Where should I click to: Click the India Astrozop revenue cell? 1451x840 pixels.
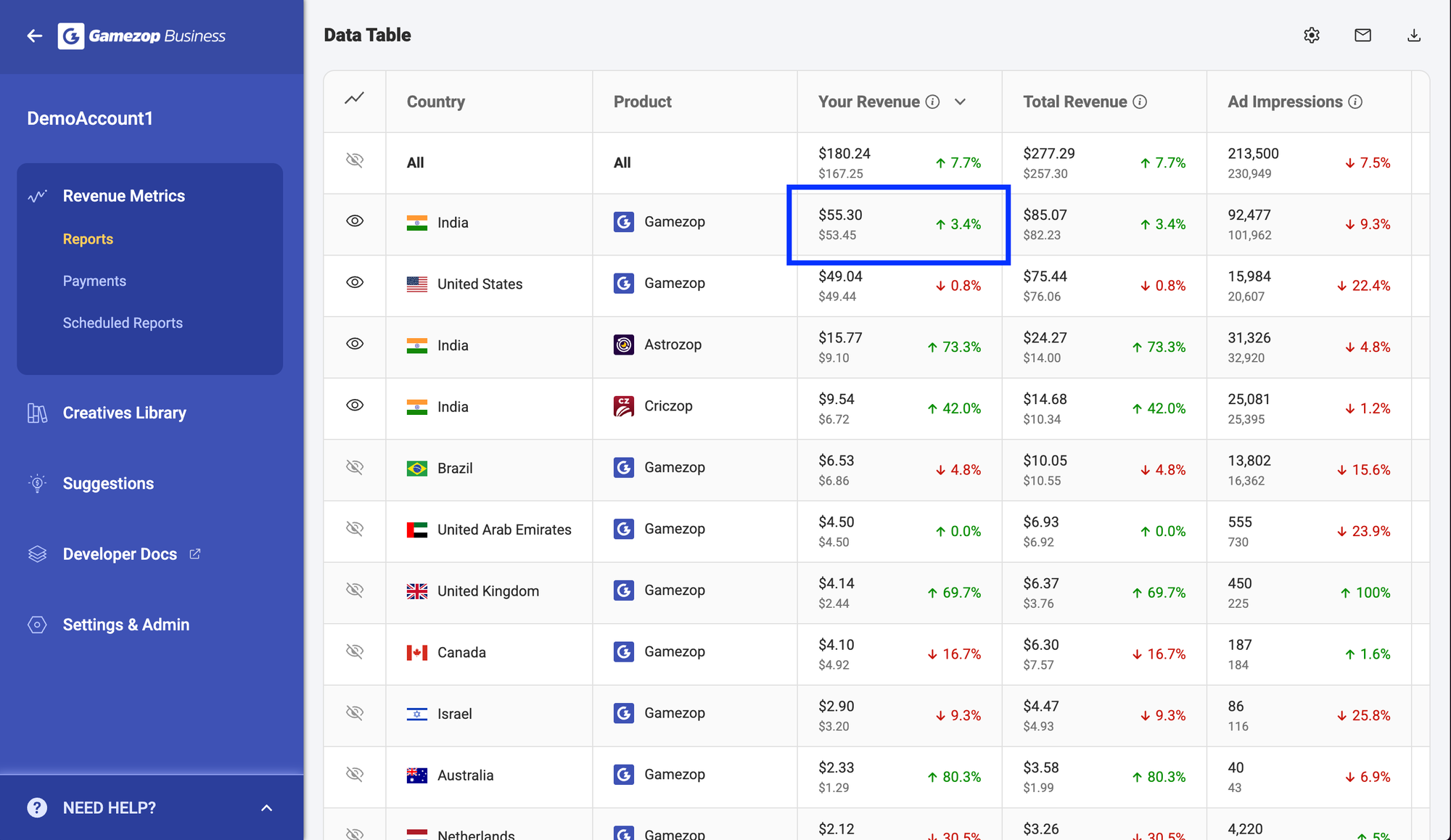[x=899, y=347]
